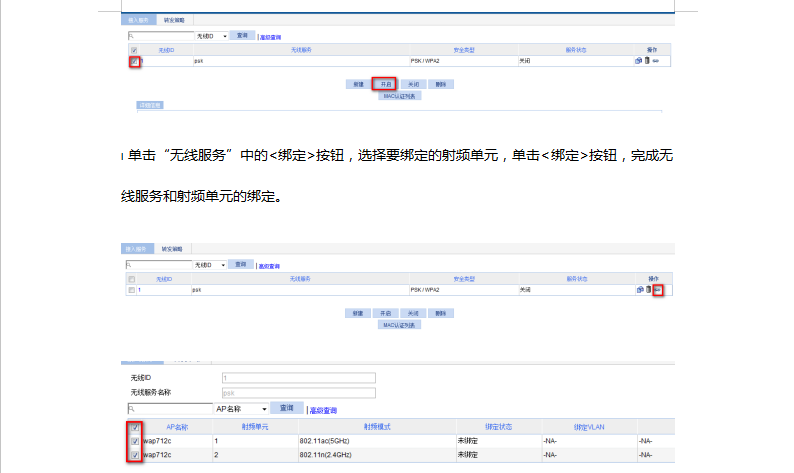Click MAC认证列表 button in upper panel

point(400,96)
